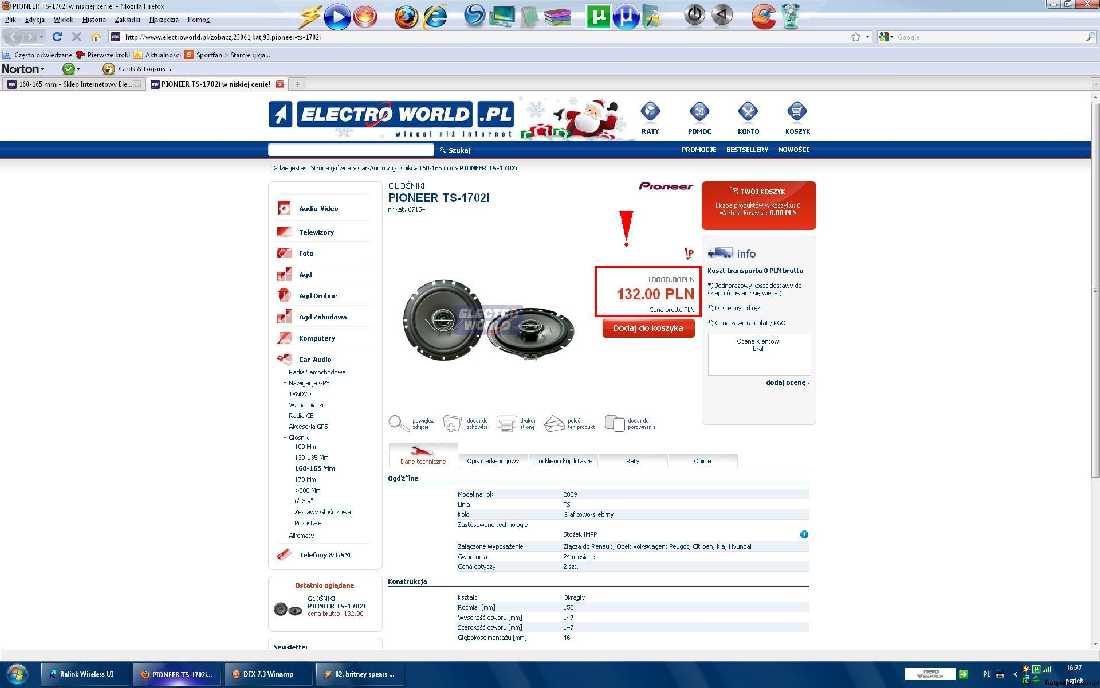Image resolution: width=1100 pixels, height=688 pixels.
Task: Click the browser address bar
Action: (x=484, y=37)
